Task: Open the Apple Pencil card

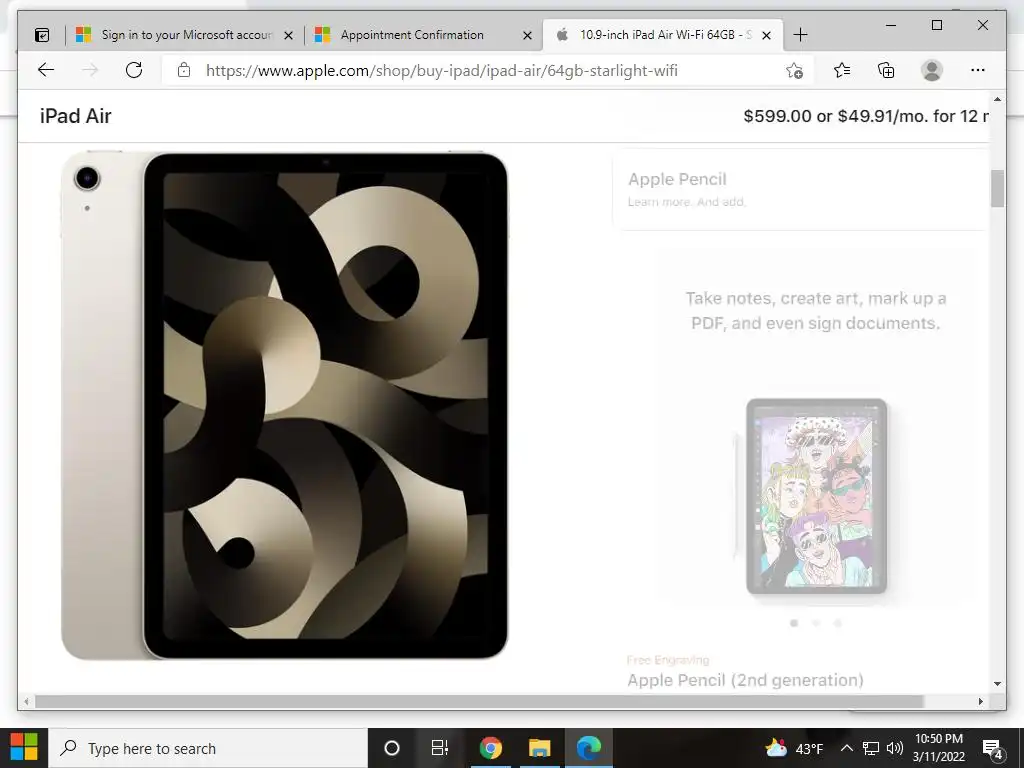Action: point(801,189)
